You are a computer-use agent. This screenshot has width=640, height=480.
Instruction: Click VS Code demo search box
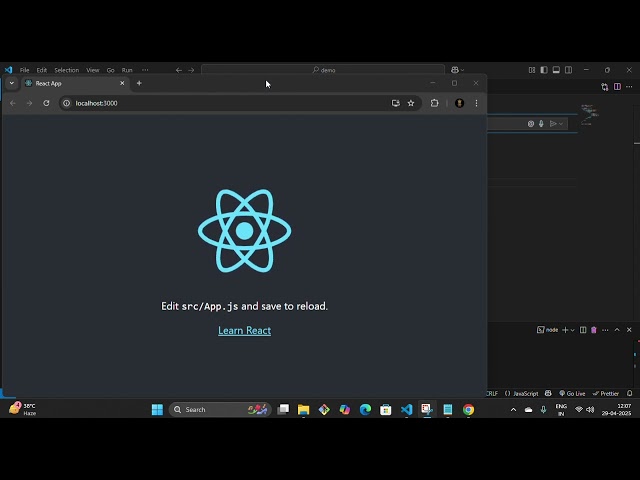[323, 70]
